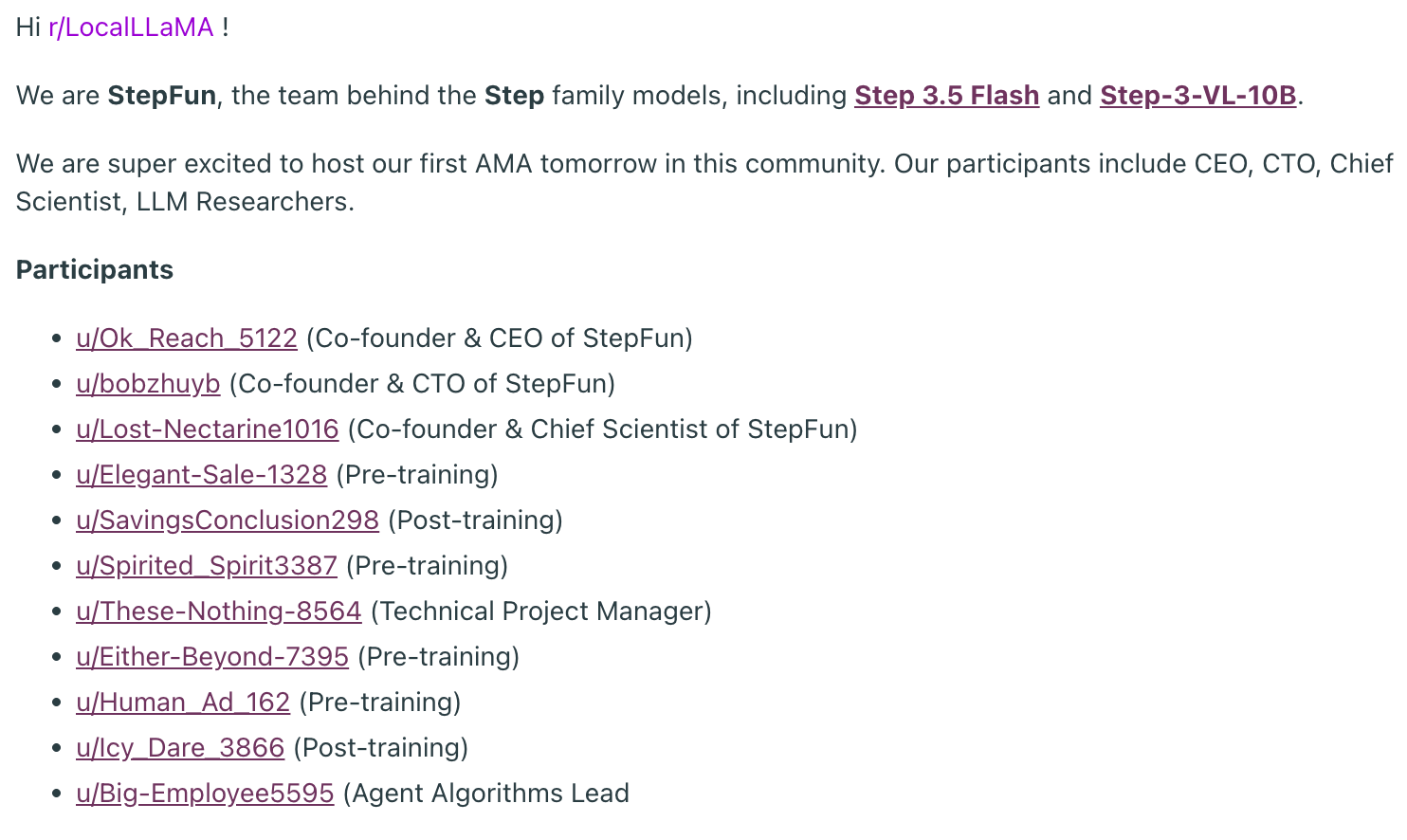Open u/These-Nothing-8564 user page

click(x=219, y=612)
